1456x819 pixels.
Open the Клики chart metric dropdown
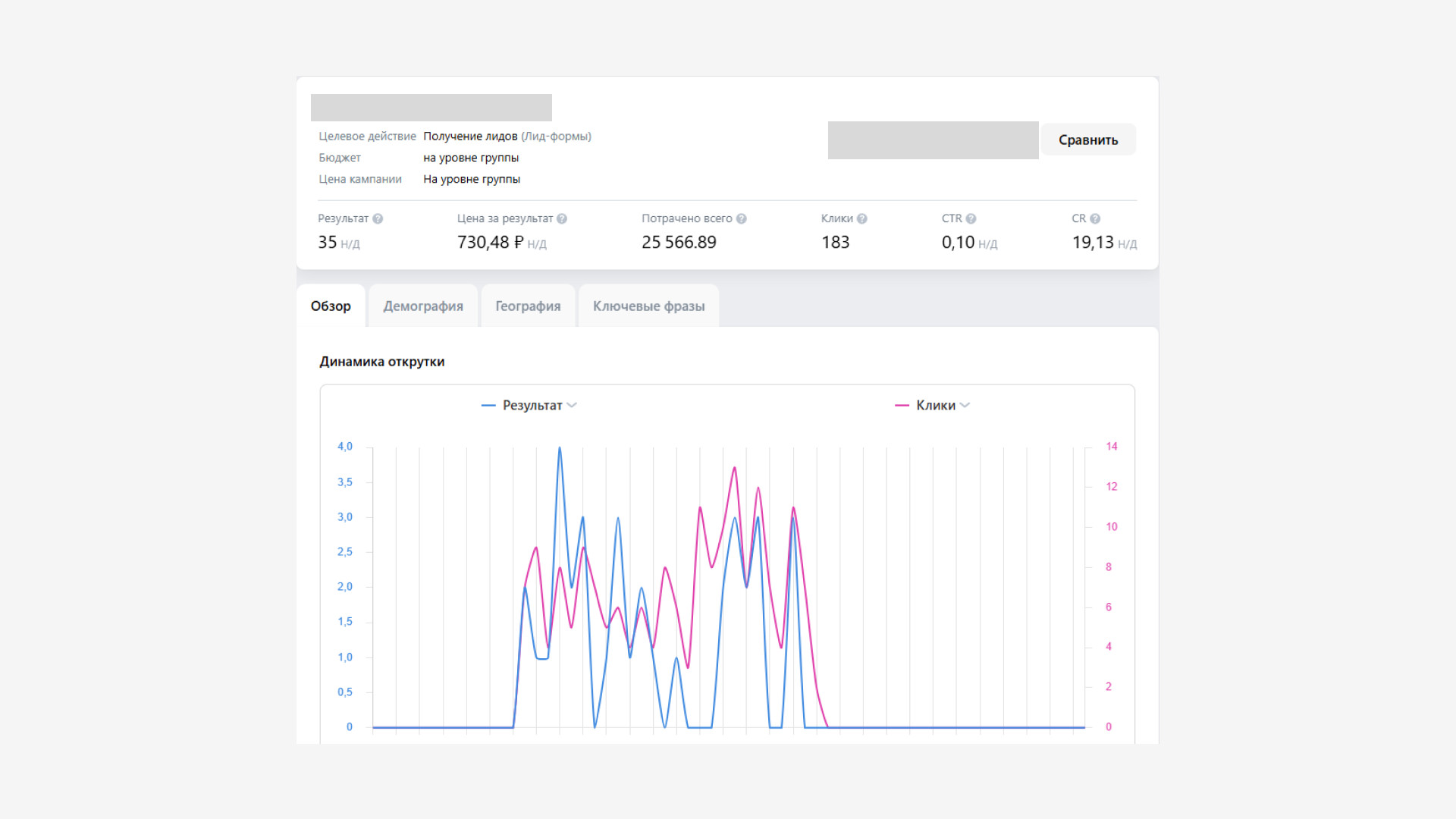tap(965, 406)
